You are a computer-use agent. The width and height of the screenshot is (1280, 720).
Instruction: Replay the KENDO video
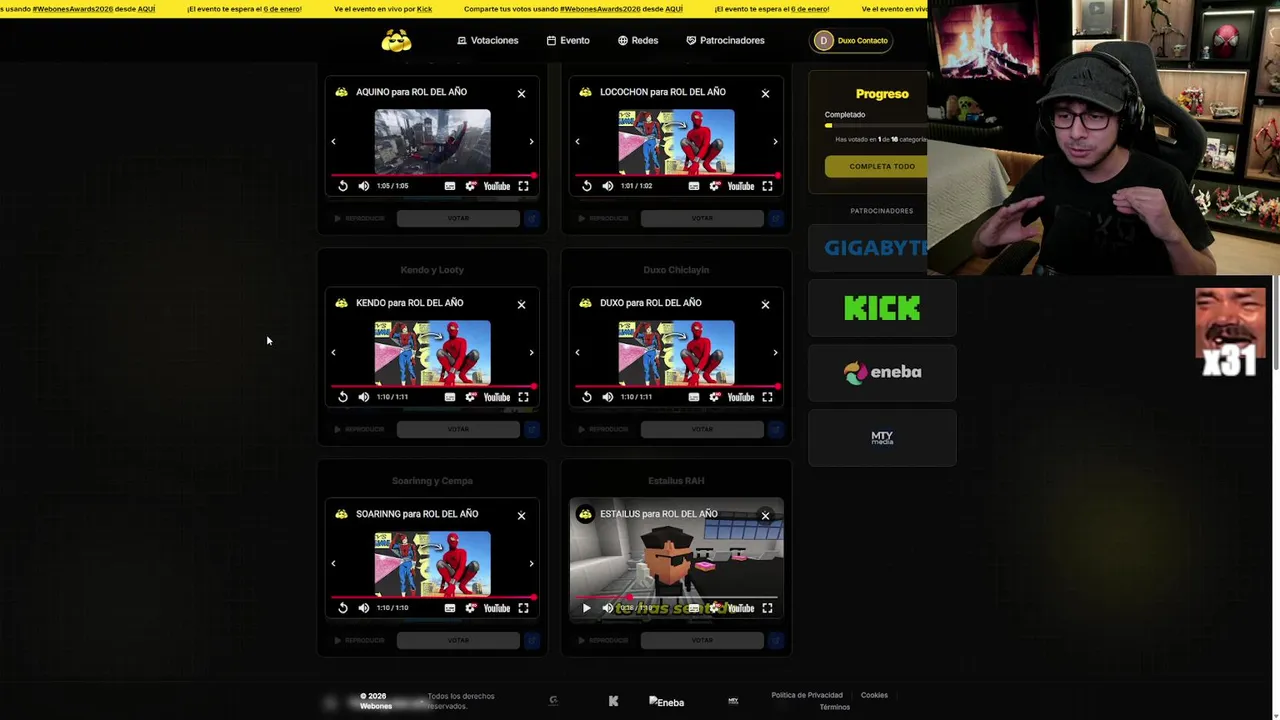tap(343, 397)
